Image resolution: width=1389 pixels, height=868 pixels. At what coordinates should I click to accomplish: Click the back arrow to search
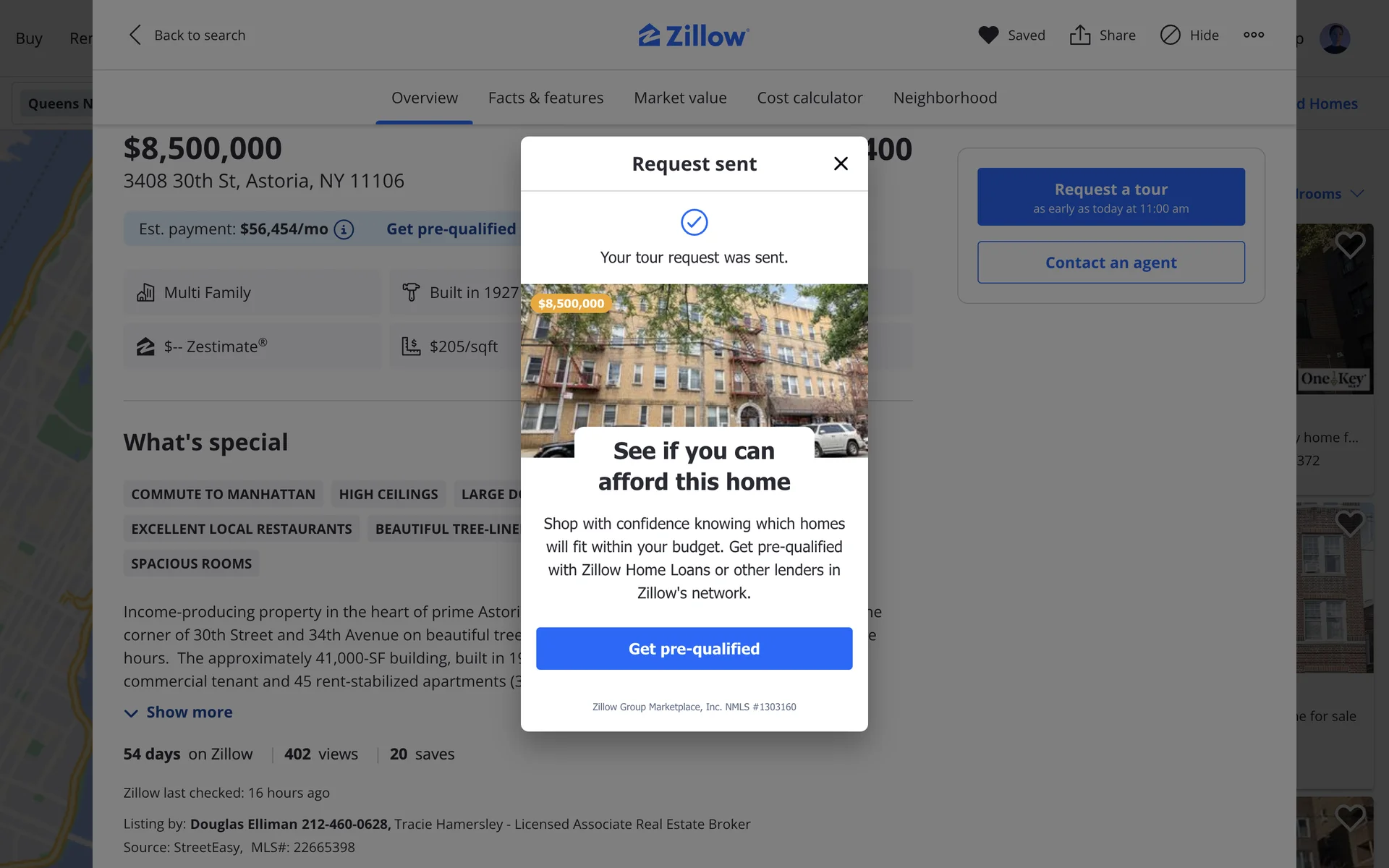(135, 35)
